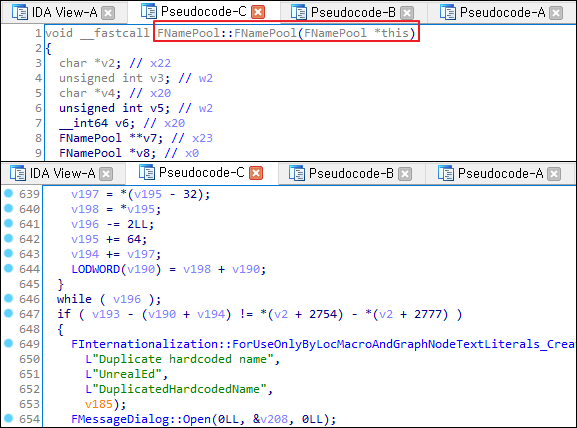
Task: Click variable v193 in if condition
Action: point(106,314)
